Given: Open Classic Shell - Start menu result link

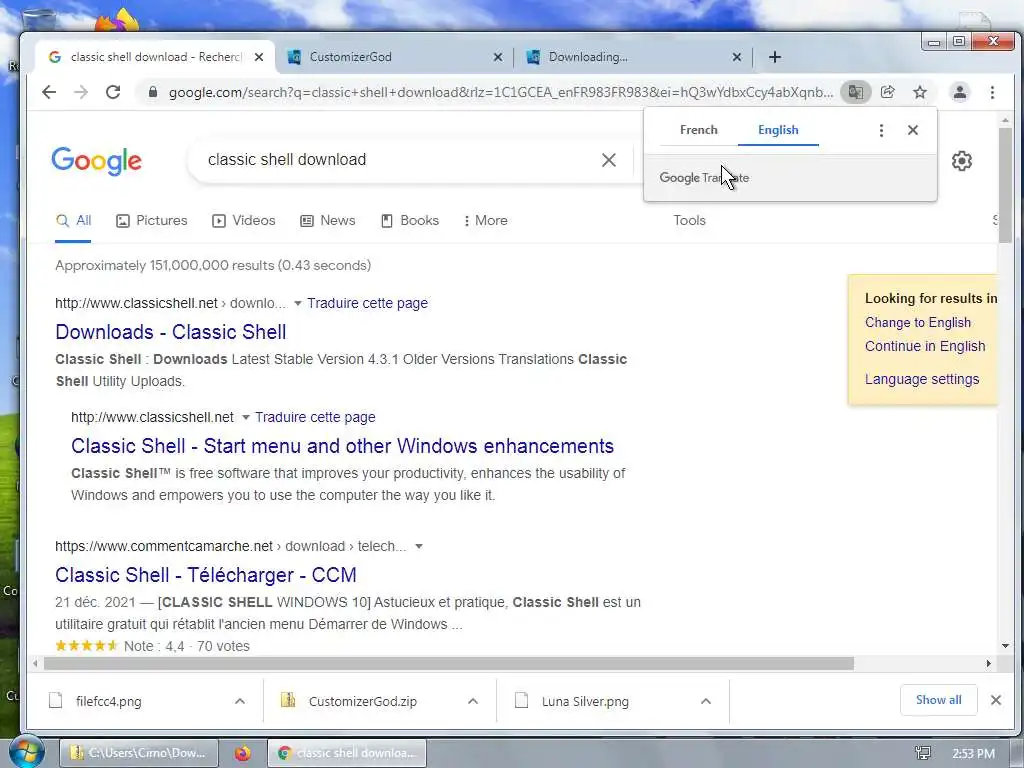Looking at the screenshot, I should 342,446.
